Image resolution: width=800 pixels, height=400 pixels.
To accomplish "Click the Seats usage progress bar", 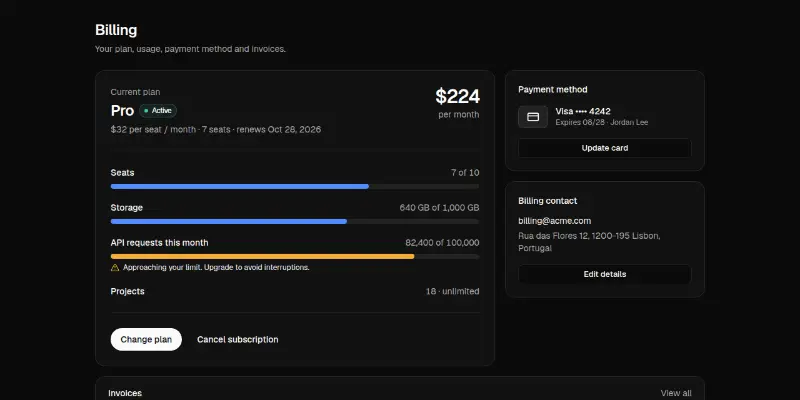I will [295, 187].
